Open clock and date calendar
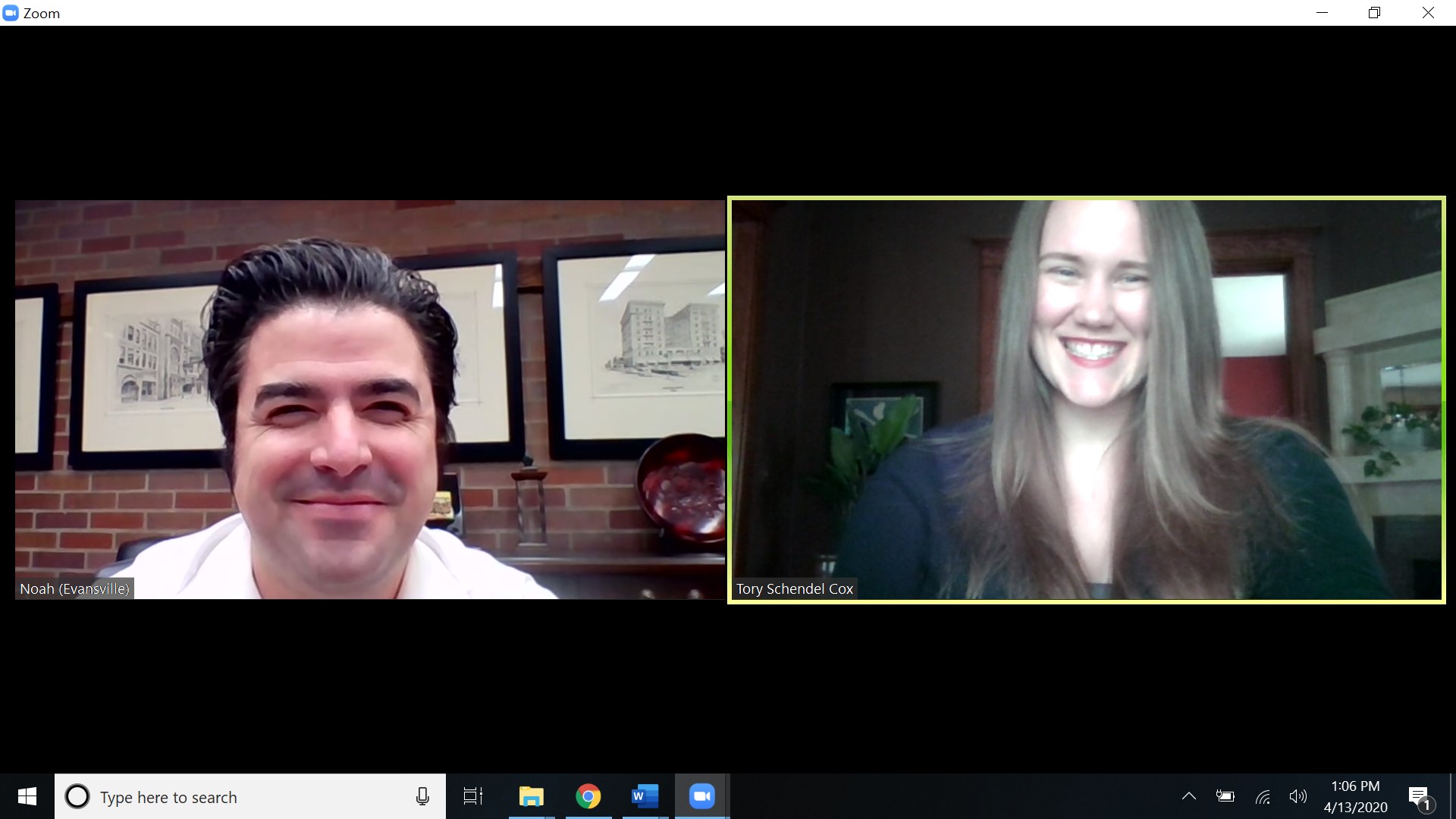Image resolution: width=1456 pixels, height=819 pixels. click(x=1355, y=796)
